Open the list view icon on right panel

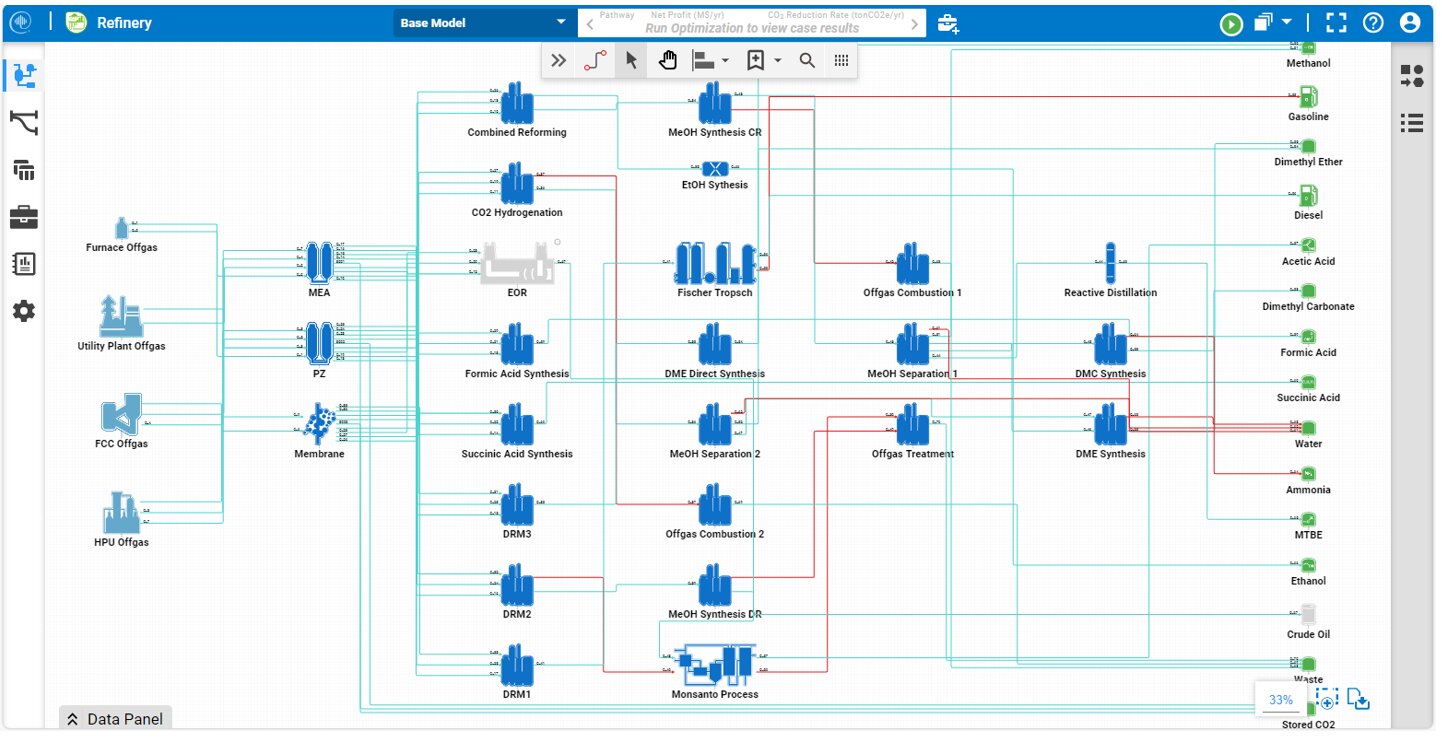[x=1412, y=123]
